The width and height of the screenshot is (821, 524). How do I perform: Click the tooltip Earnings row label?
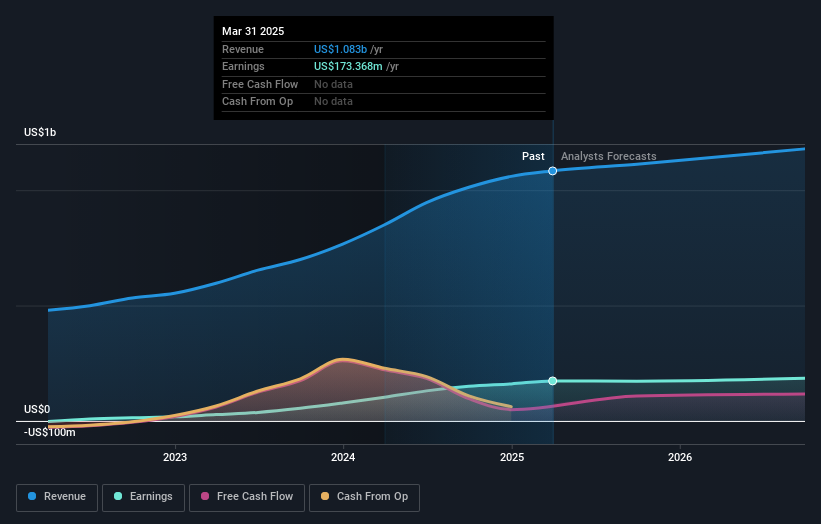pos(243,66)
